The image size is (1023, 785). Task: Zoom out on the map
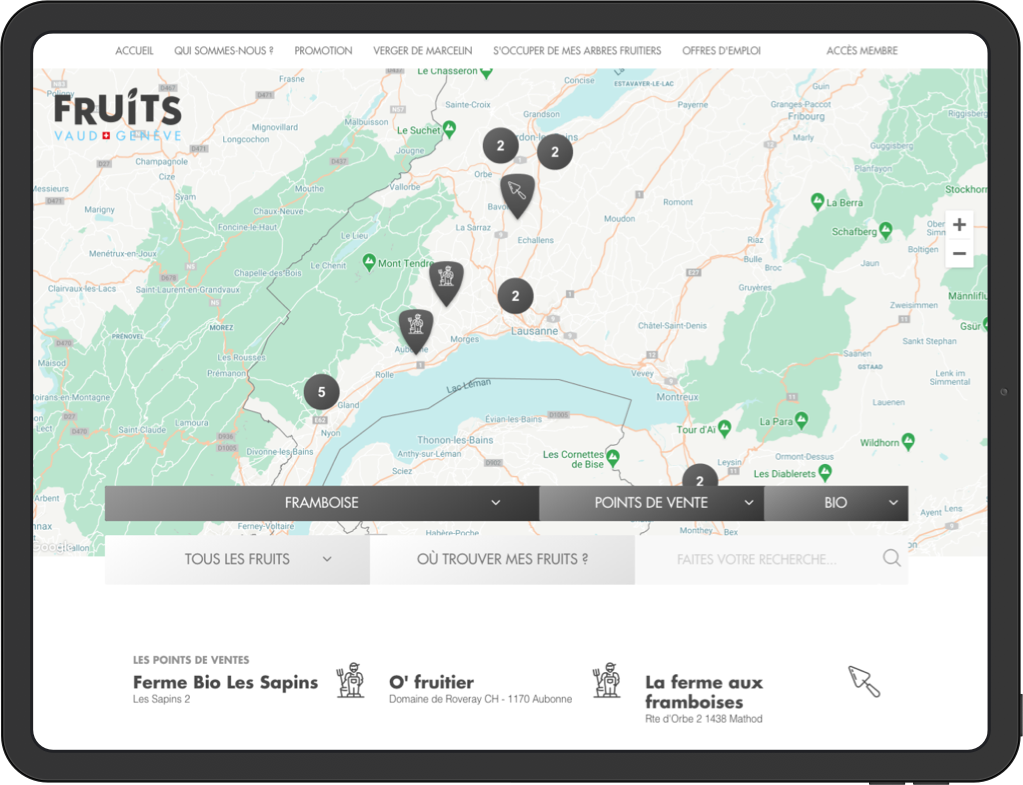tap(959, 253)
